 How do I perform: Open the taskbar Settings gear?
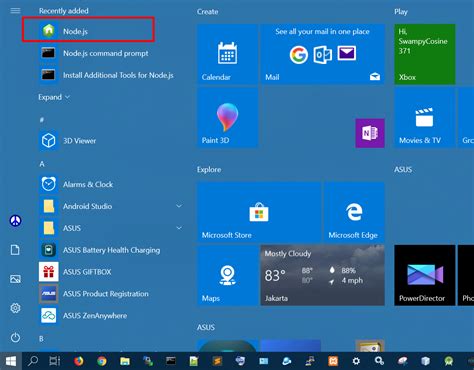pos(356,361)
